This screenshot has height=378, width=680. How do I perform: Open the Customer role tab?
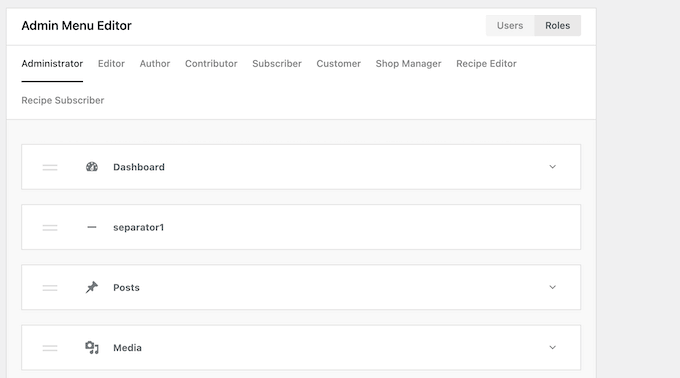click(x=339, y=64)
